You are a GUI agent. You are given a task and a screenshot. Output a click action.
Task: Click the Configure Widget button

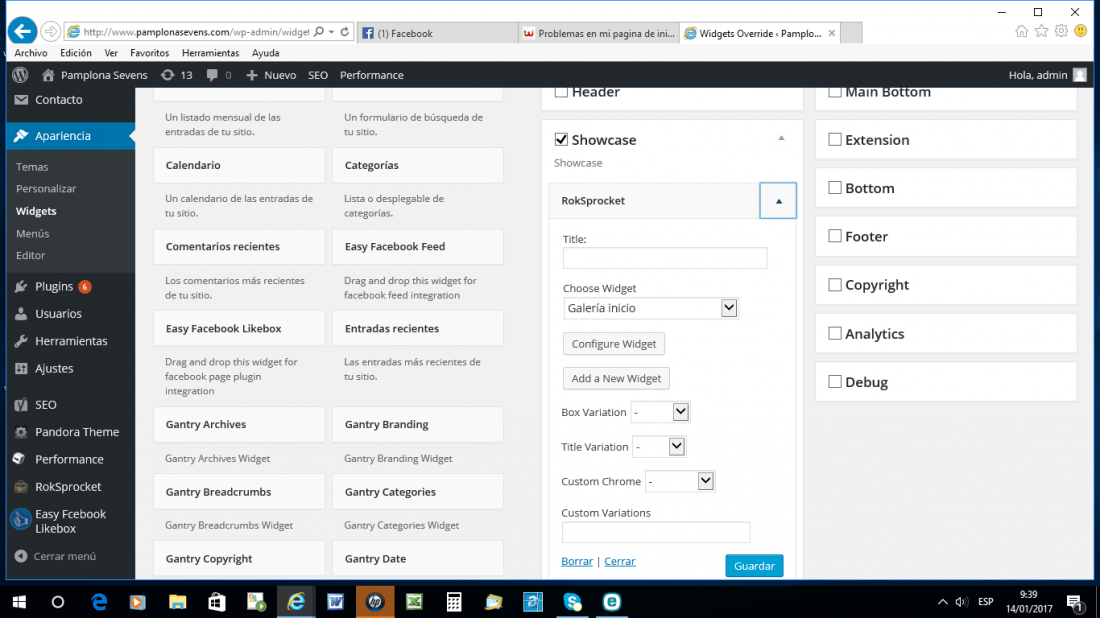point(614,344)
